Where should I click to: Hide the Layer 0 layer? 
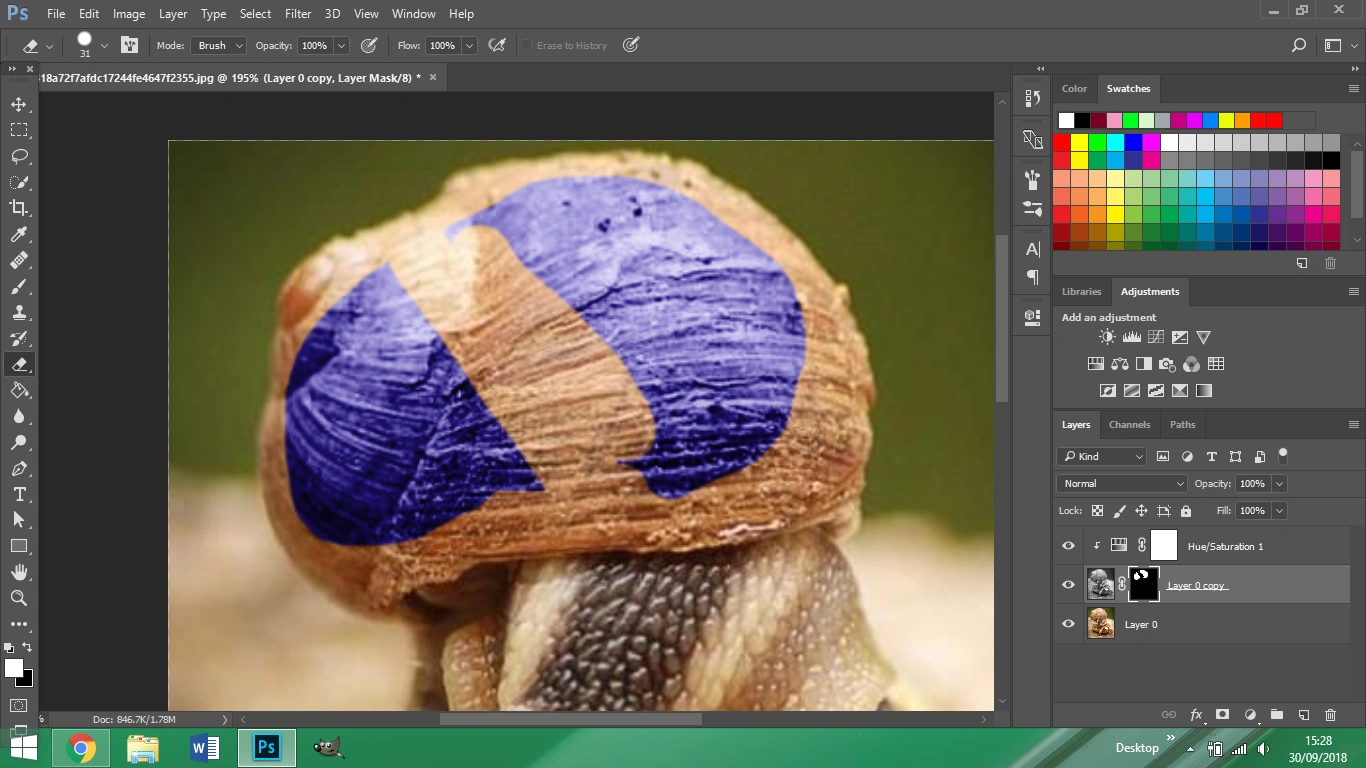(x=1068, y=624)
